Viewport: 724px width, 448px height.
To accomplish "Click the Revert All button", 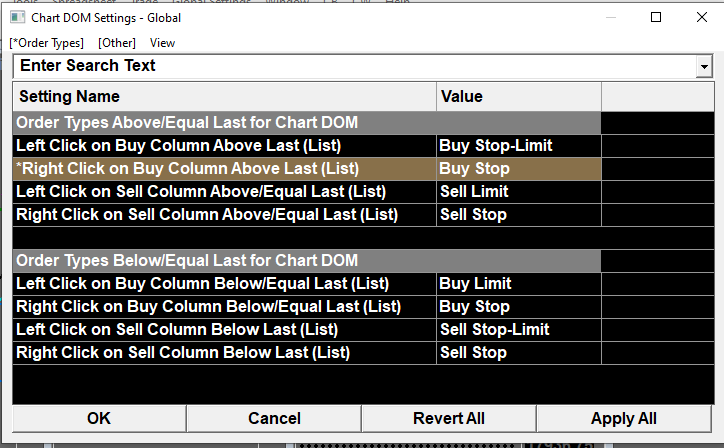I will point(448,418).
